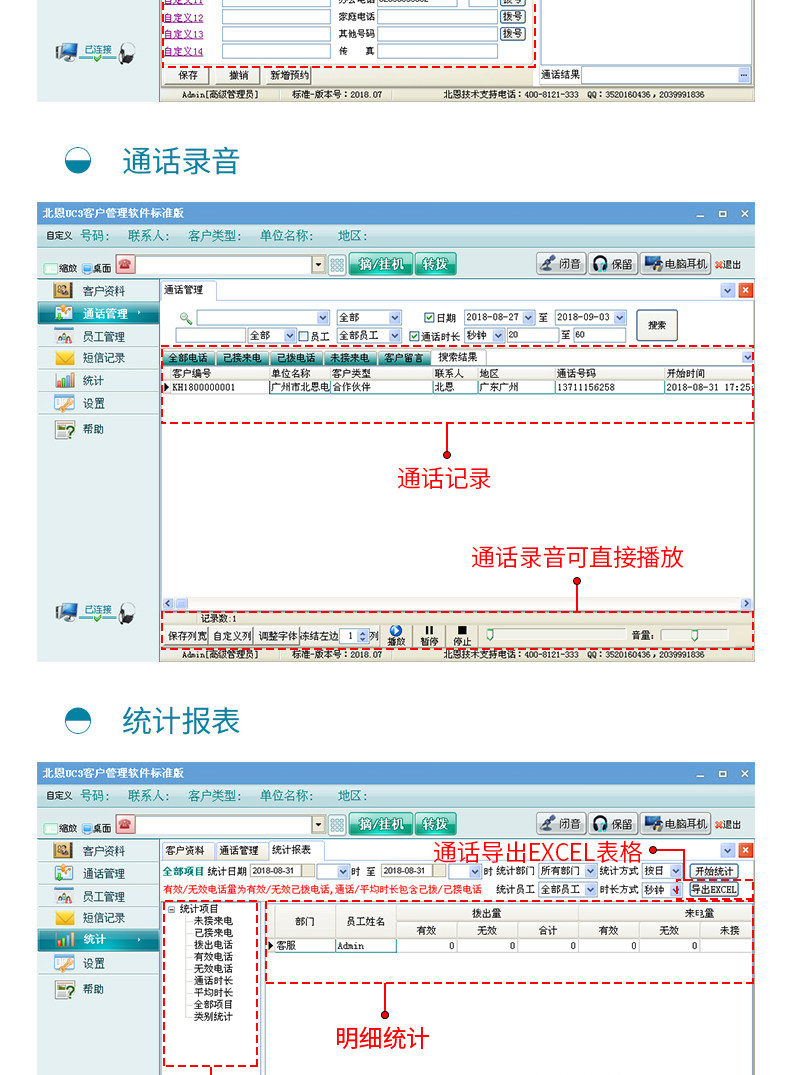
Task: Toggle 桌面 in the call recording window
Action: (x=97, y=269)
